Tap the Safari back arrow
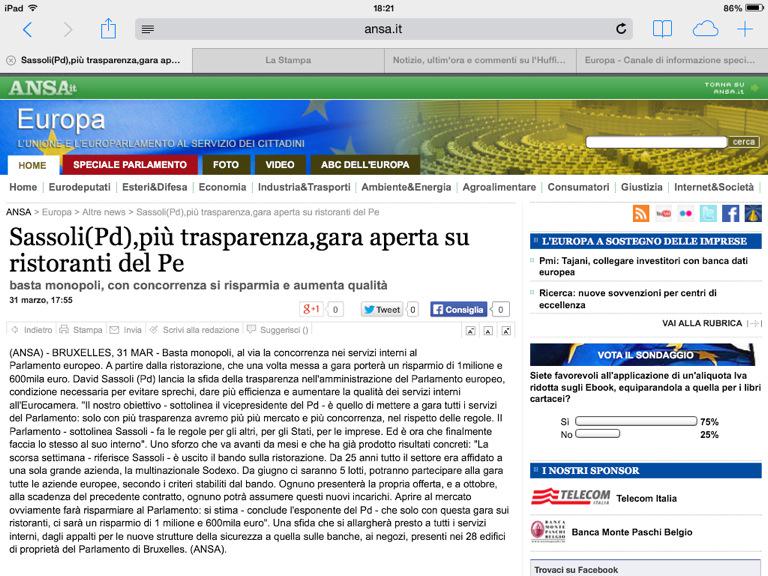The image size is (768, 576). click(x=27, y=30)
